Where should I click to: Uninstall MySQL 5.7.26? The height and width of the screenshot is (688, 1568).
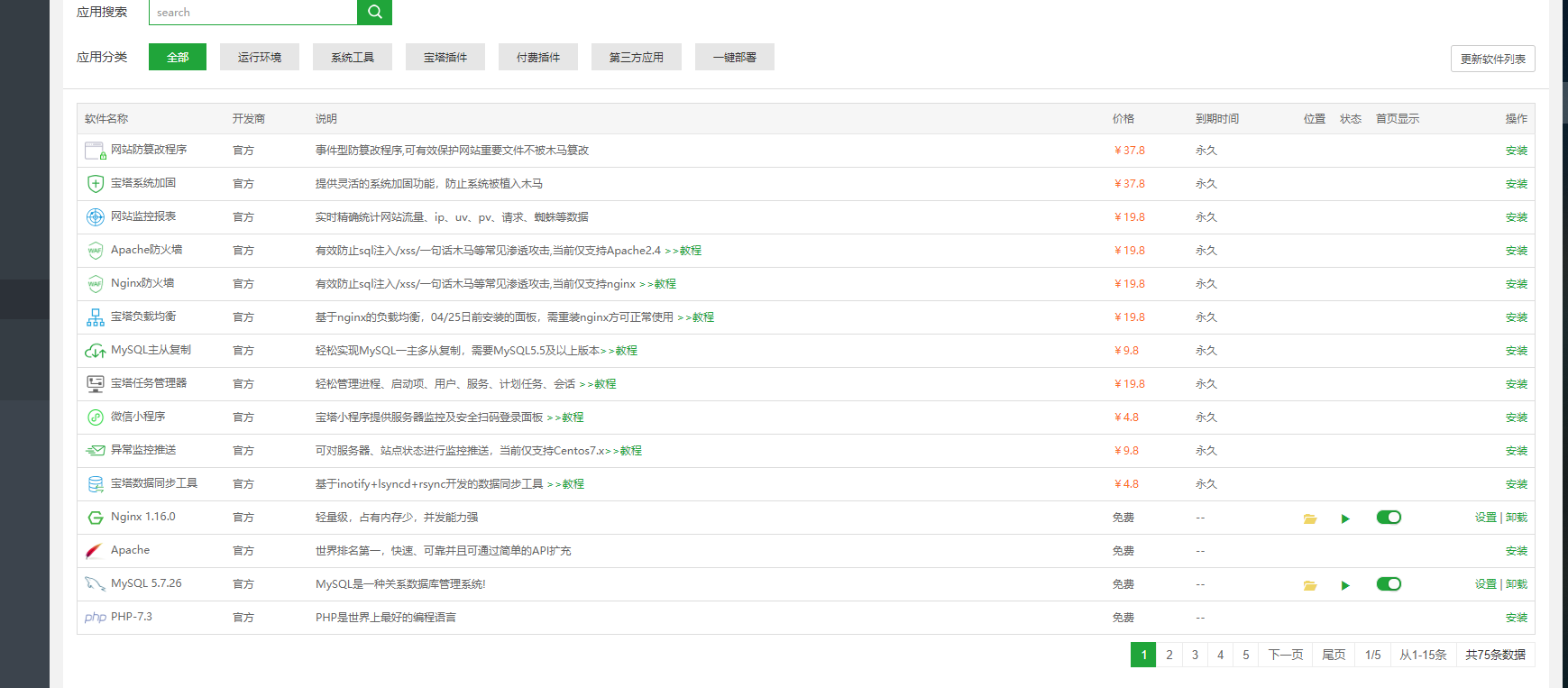tap(1517, 584)
